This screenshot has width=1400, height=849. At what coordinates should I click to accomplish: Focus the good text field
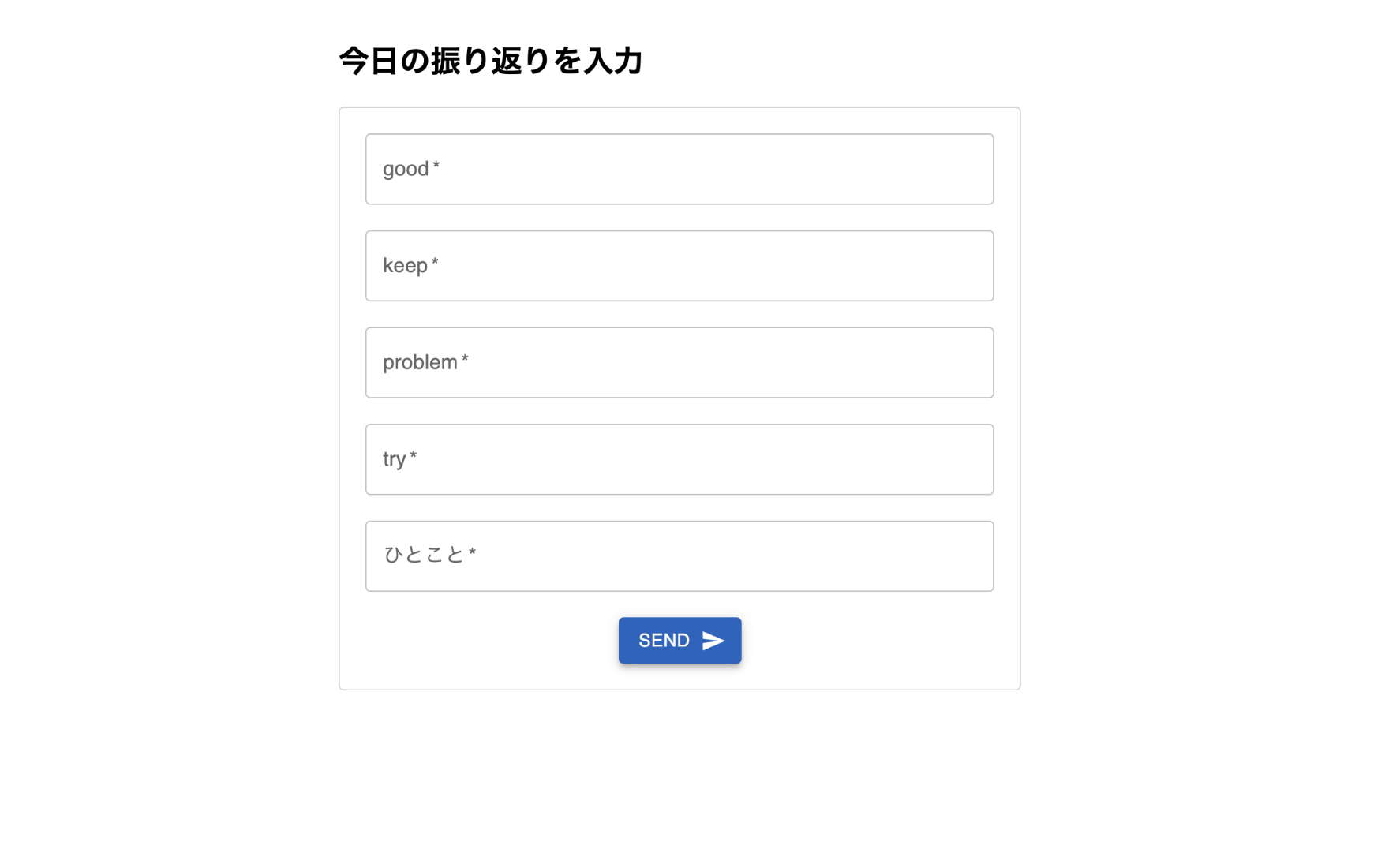pyautogui.click(x=679, y=169)
